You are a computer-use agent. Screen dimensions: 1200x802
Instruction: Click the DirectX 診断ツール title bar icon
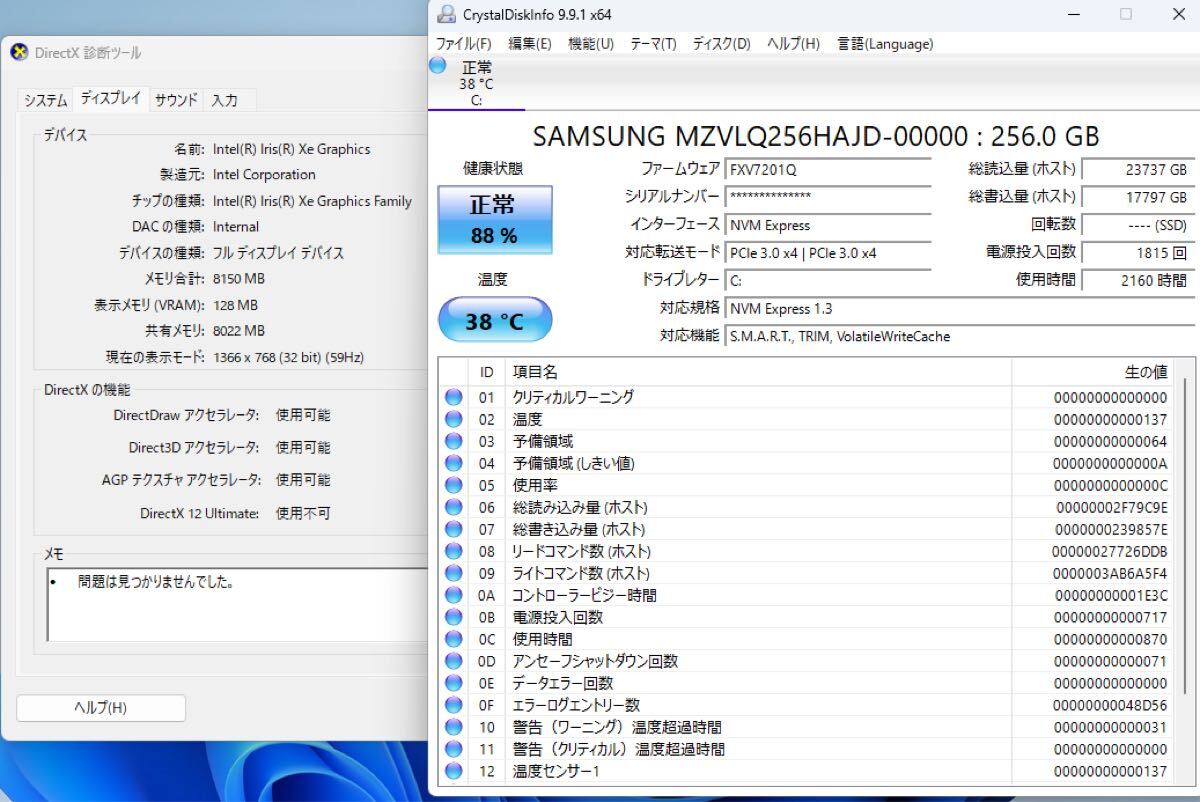pos(19,52)
